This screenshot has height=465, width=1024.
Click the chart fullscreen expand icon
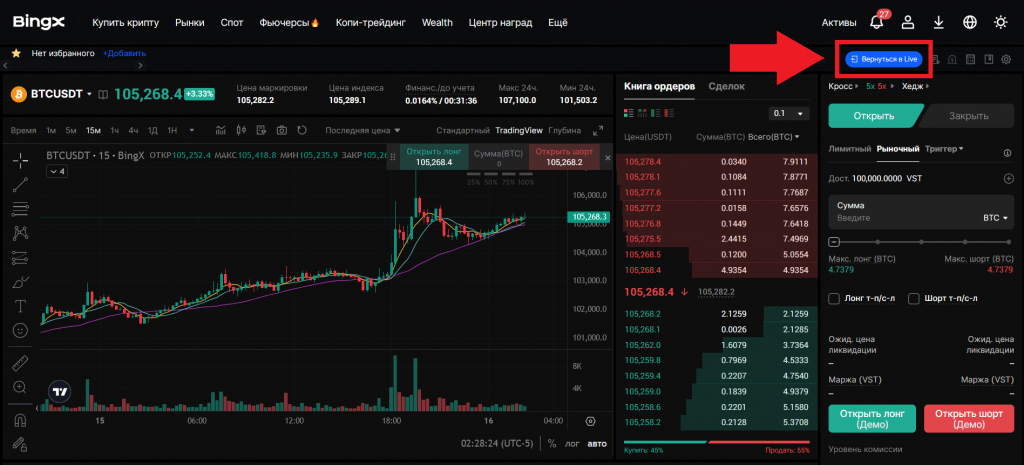pos(598,130)
